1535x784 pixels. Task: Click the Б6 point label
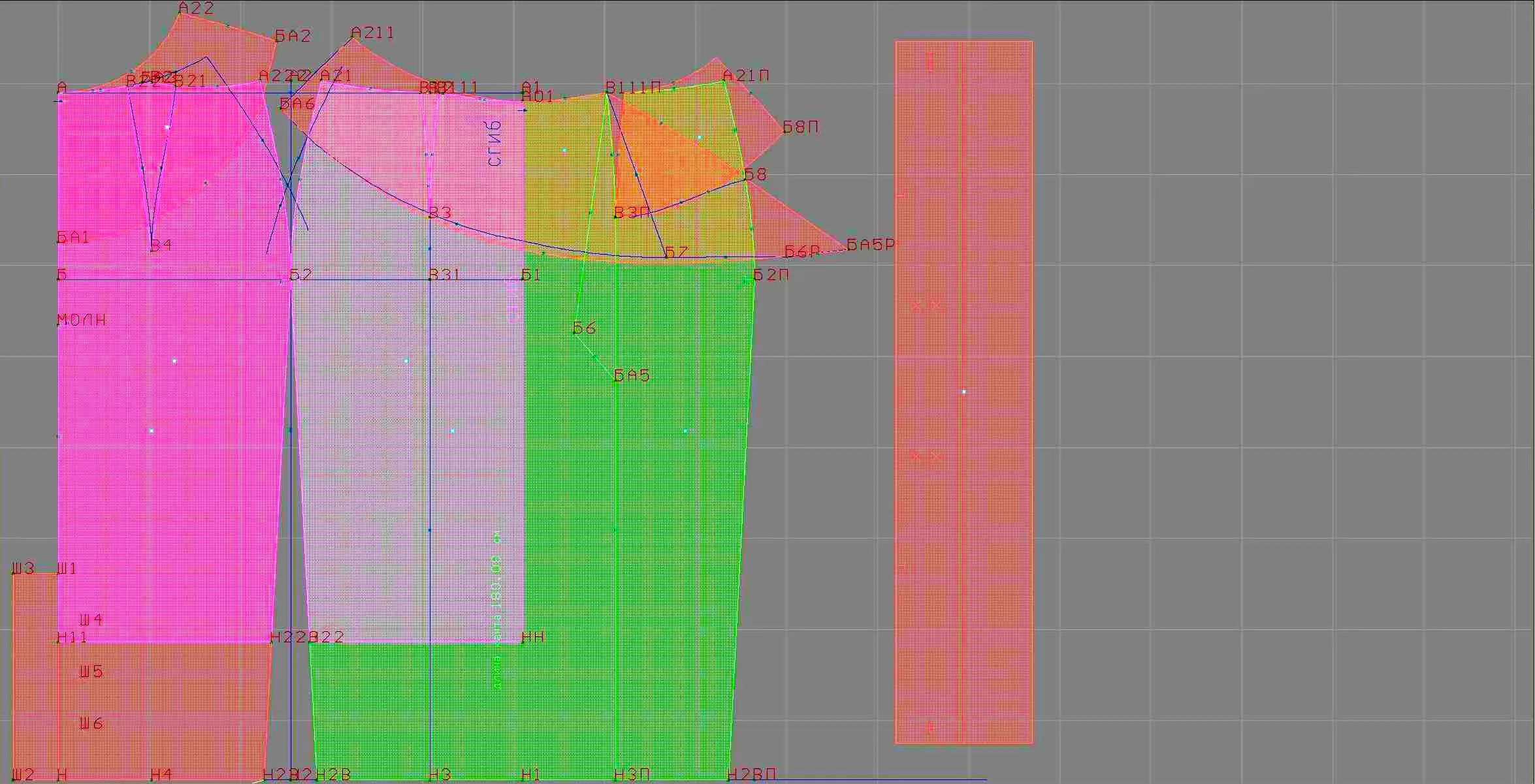[x=585, y=328]
